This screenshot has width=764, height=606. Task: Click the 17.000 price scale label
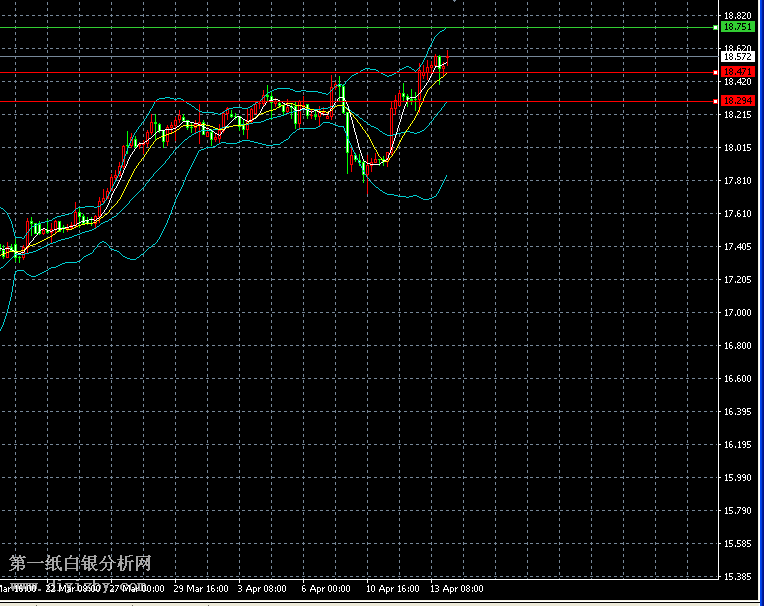[x=738, y=312]
